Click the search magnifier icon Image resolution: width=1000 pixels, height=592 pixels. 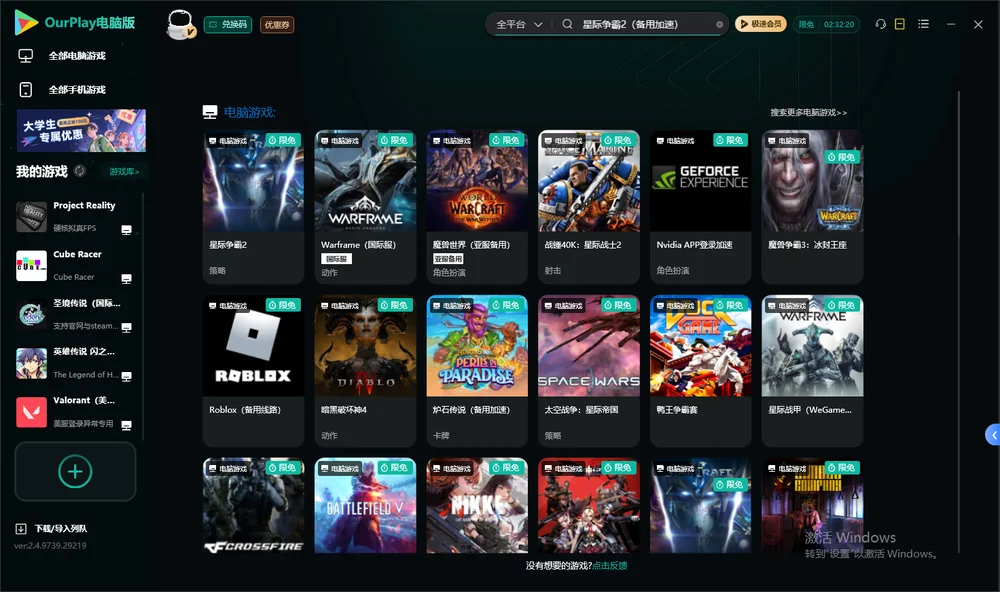567,24
